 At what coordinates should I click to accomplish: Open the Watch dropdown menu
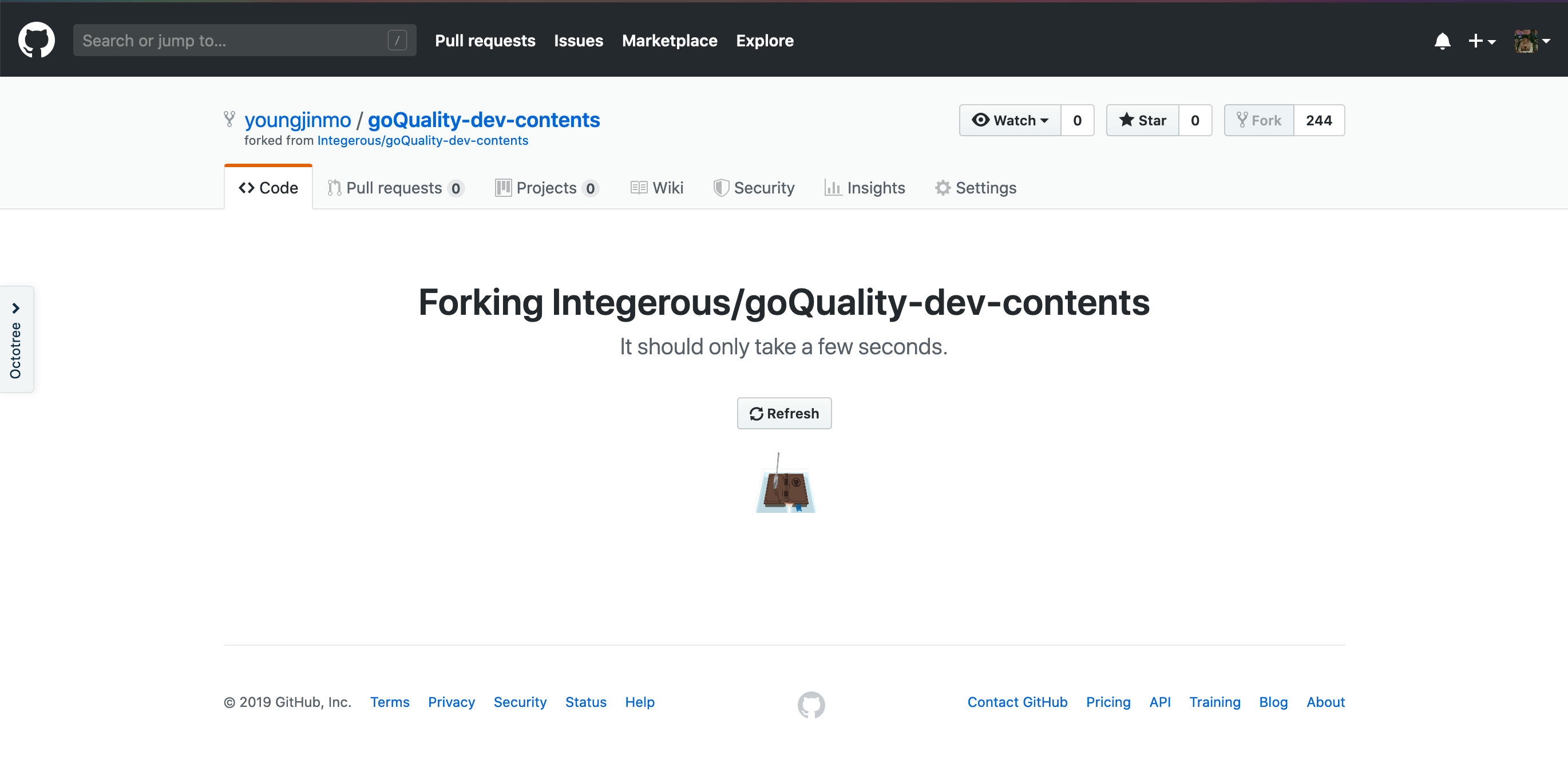coord(1010,120)
